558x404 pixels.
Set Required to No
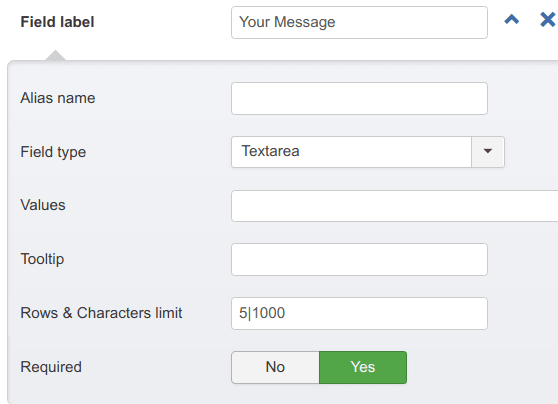point(275,367)
